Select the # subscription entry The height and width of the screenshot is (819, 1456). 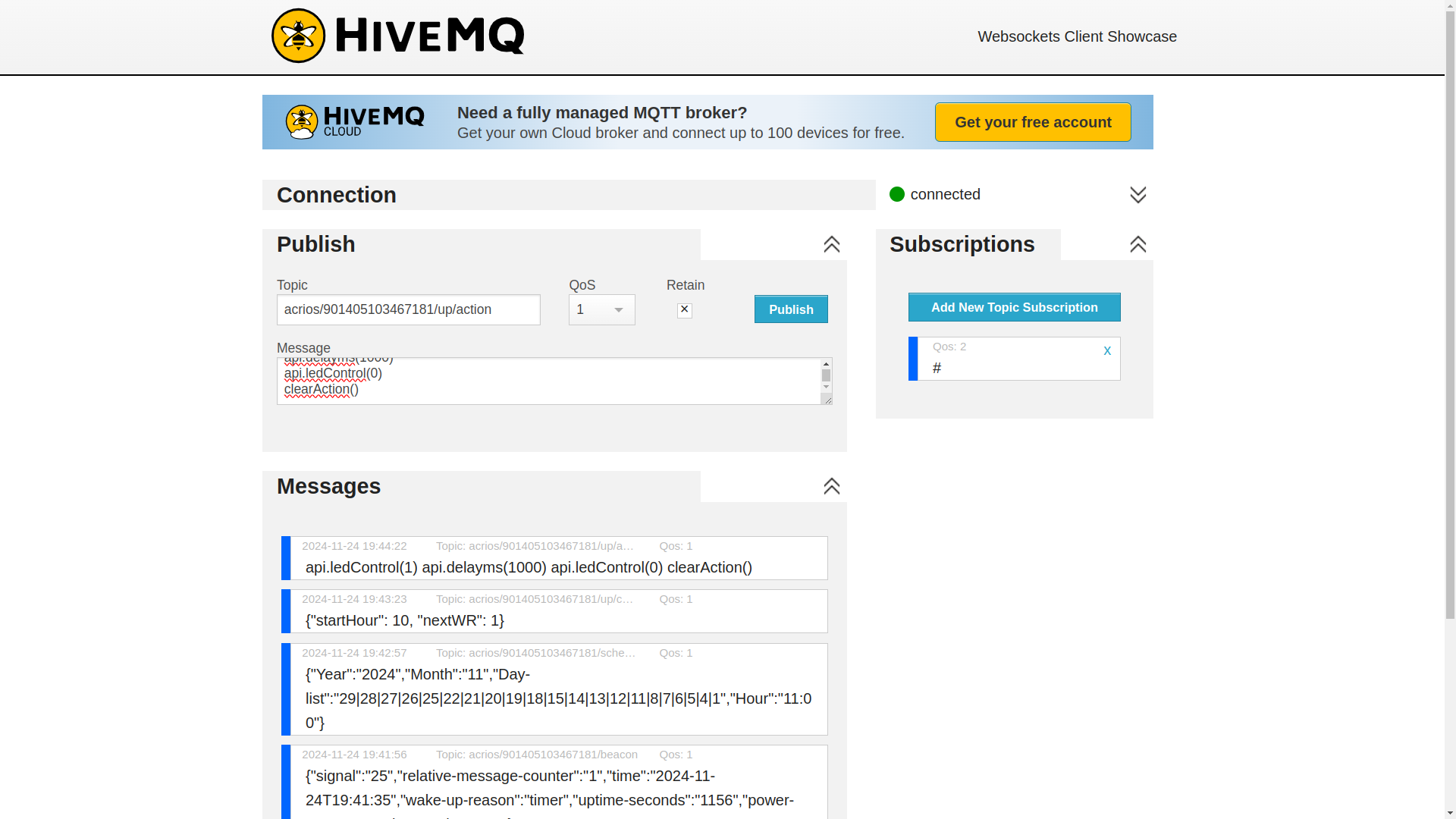pos(1014,359)
